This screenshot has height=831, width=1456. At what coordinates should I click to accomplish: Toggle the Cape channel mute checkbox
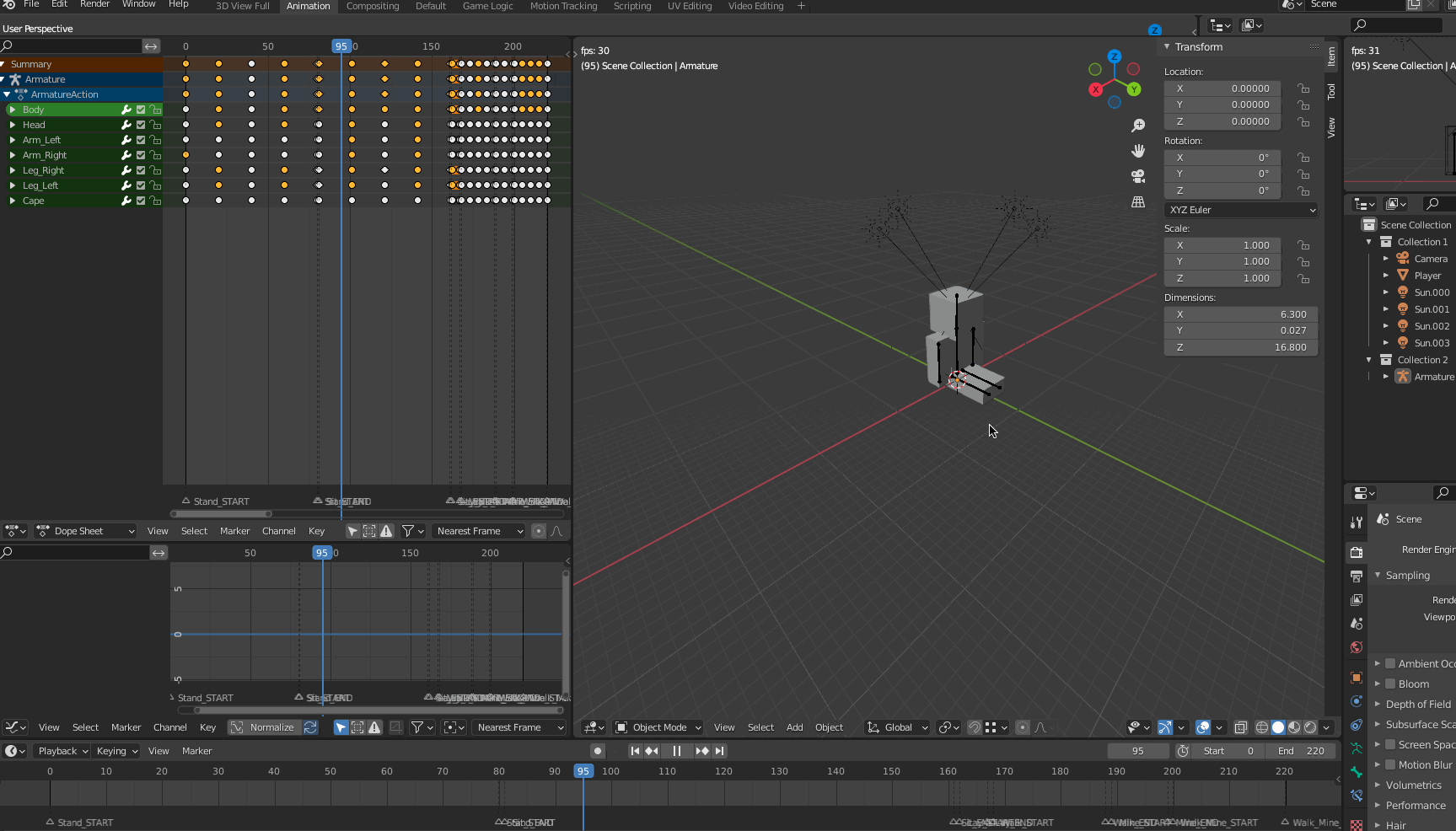click(x=141, y=201)
